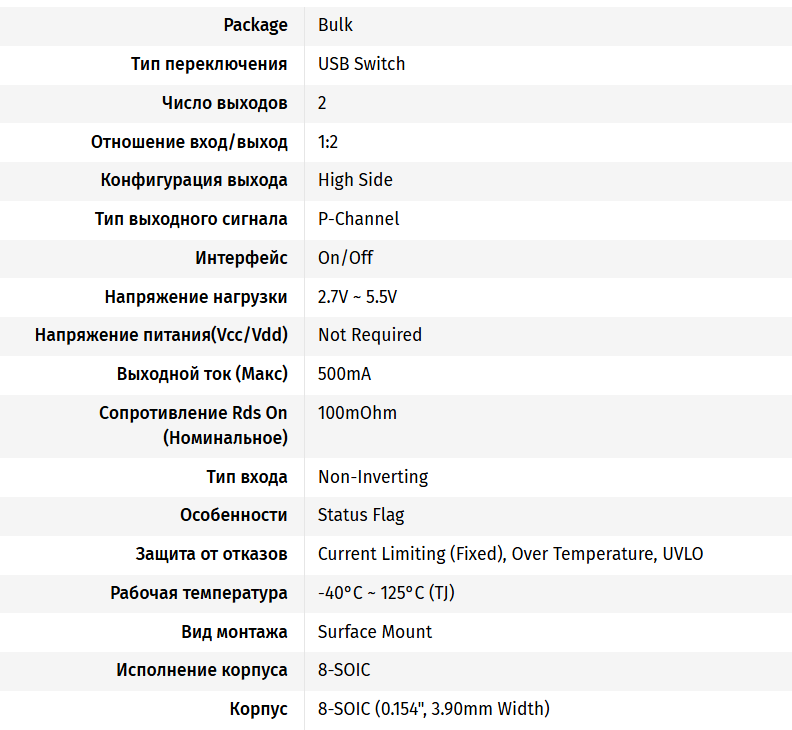
Task: Click the "Package" row label
Action: 255,25
